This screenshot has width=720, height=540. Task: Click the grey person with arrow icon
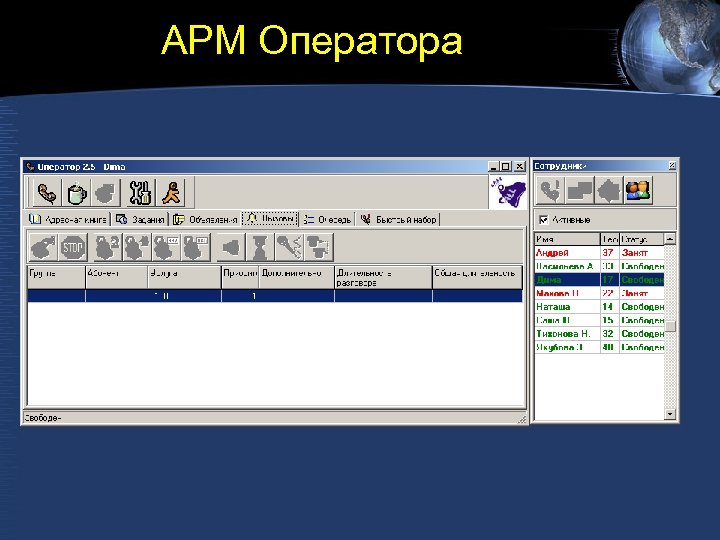[137, 248]
